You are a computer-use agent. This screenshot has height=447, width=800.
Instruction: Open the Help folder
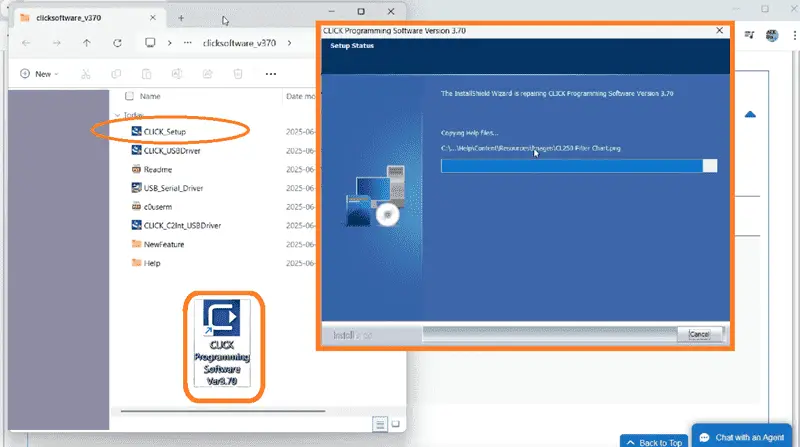coord(152,263)
